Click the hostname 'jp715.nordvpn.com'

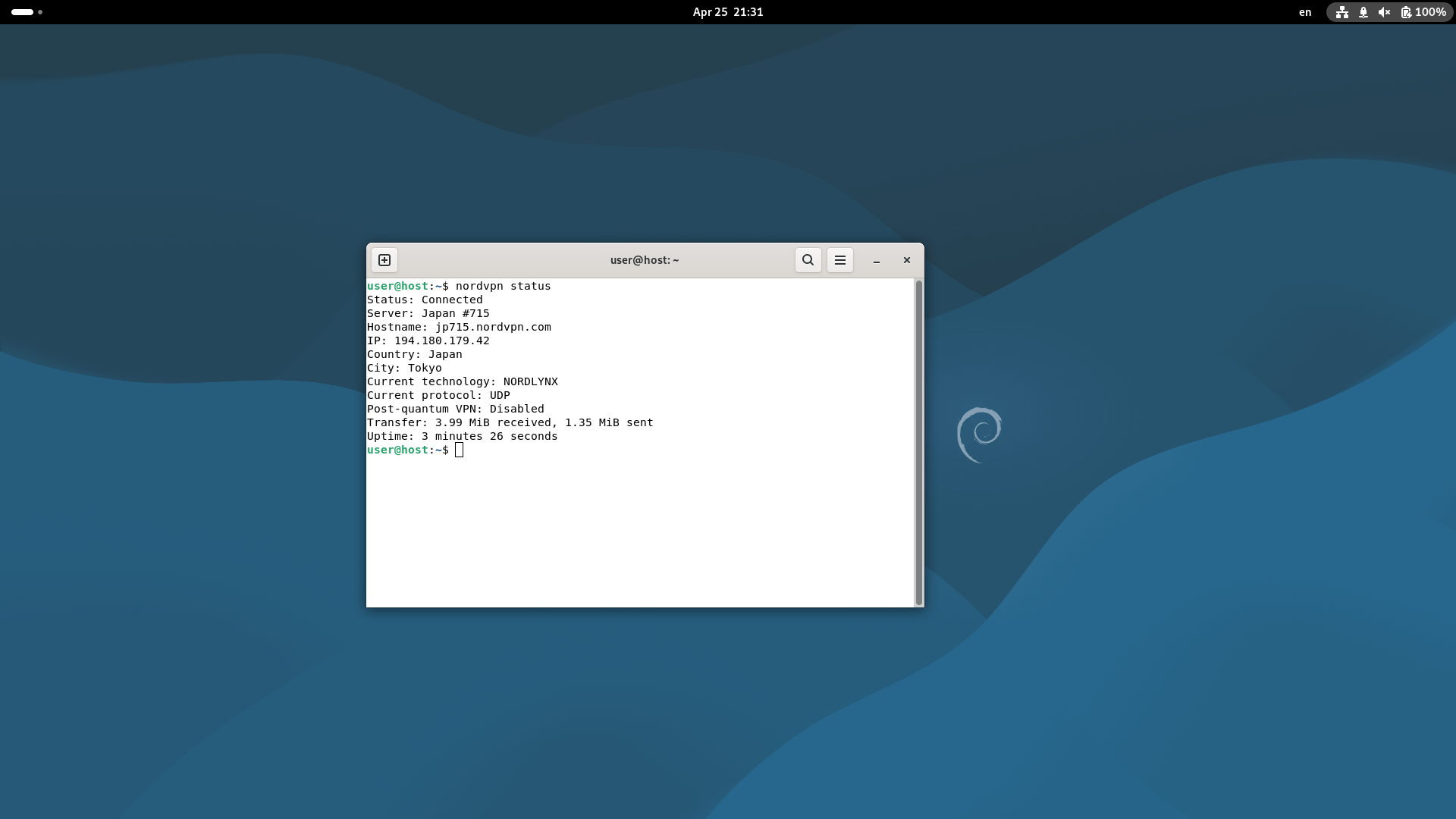pos(493,327)
